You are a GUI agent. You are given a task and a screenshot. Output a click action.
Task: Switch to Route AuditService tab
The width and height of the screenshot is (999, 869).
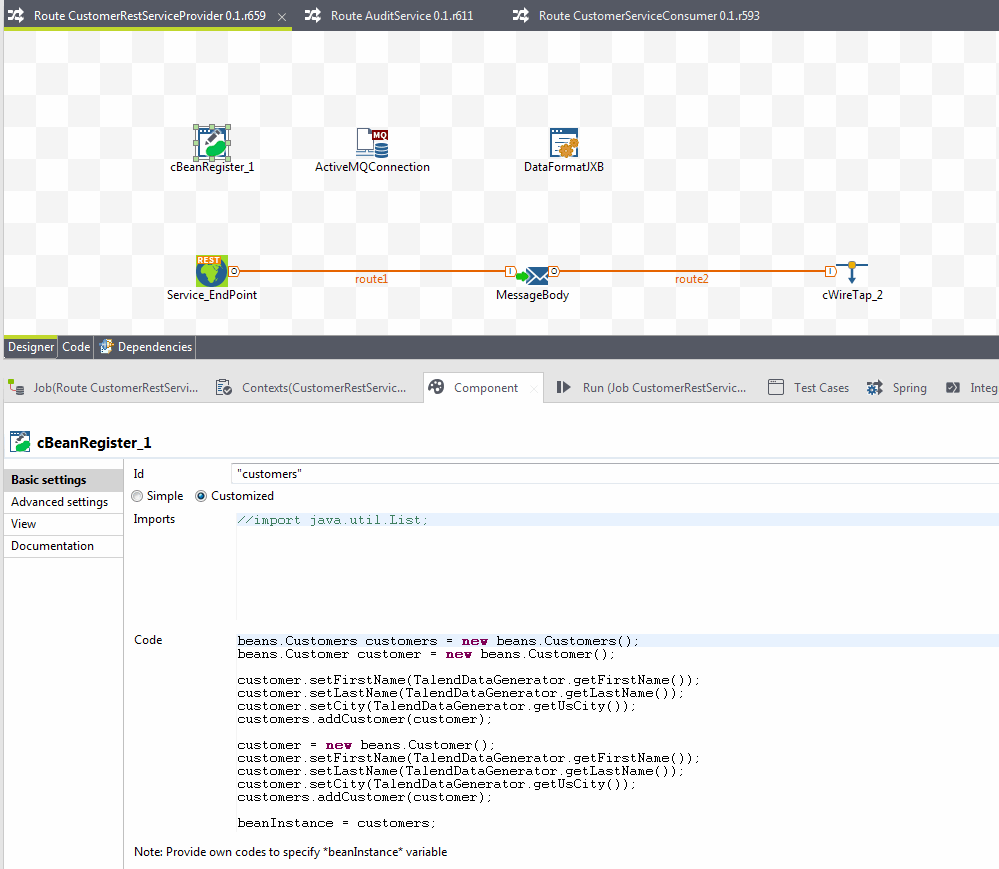[401, 16]
